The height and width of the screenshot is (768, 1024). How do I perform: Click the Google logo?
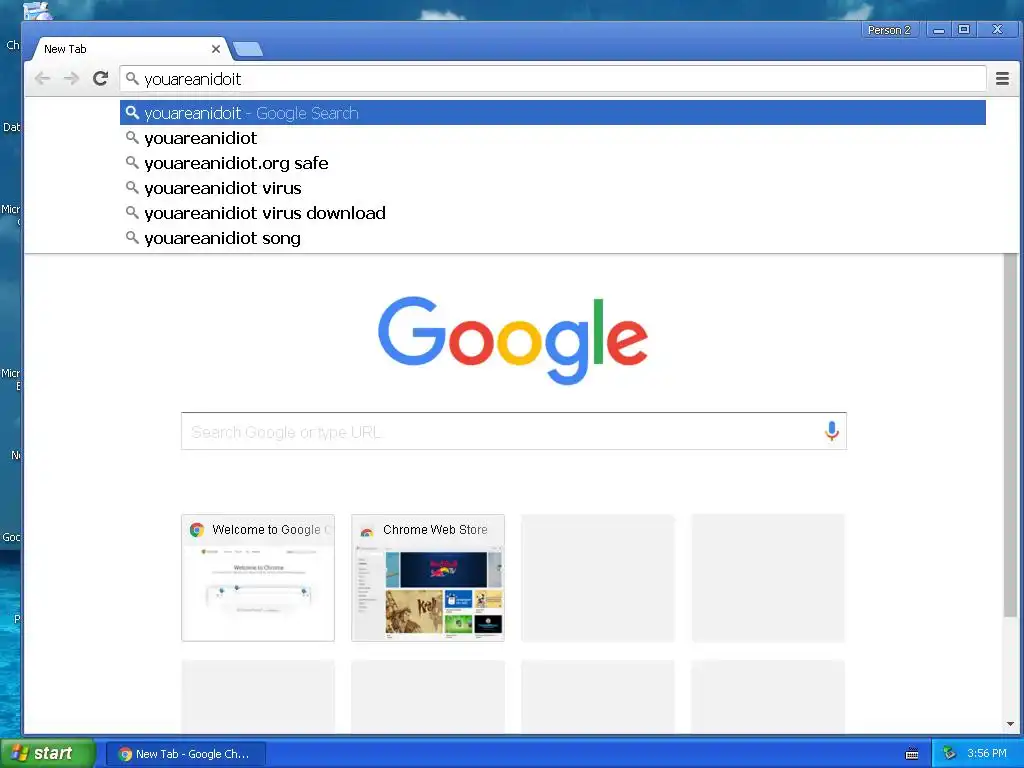point(513,340)
